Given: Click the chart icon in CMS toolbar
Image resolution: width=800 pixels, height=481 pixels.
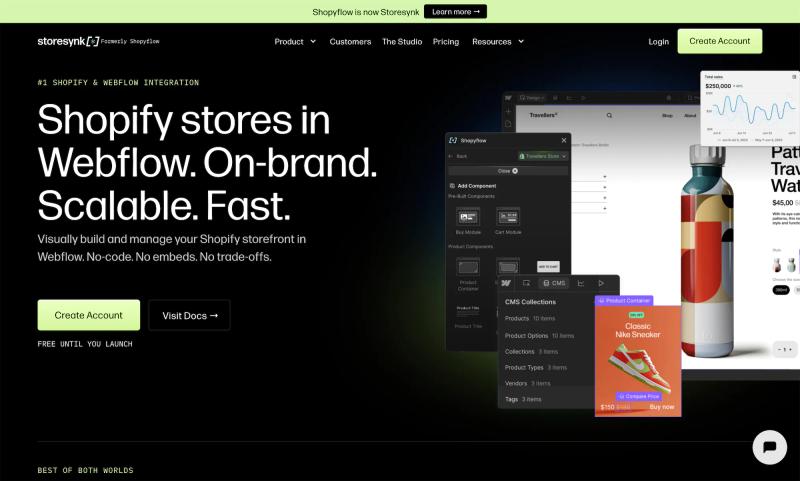Looking at the screenshot, I should [581, 283].
